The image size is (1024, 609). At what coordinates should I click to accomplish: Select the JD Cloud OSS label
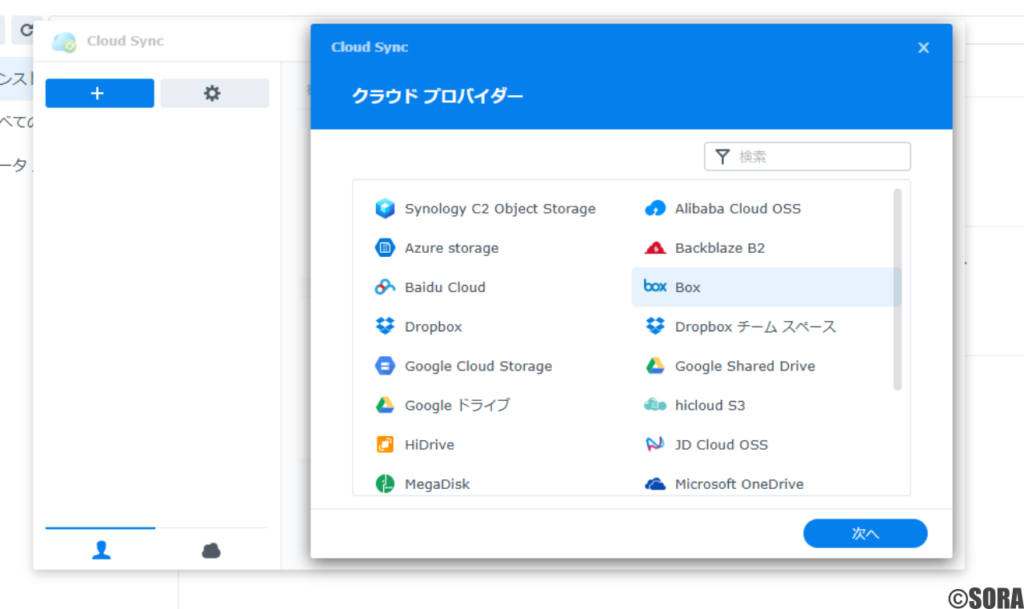722,445
